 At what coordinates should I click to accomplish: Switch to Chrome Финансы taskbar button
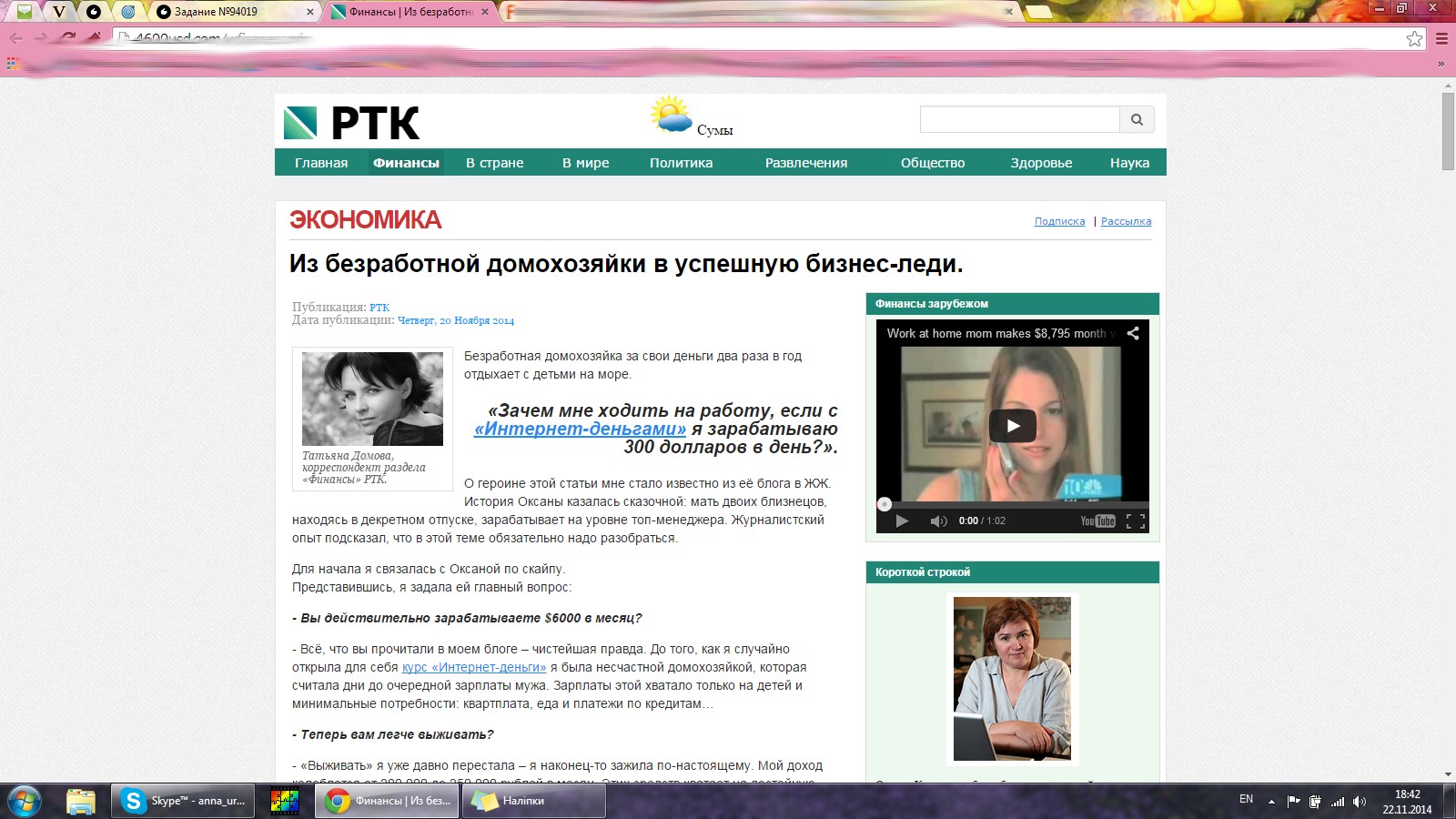pos(387,801)
